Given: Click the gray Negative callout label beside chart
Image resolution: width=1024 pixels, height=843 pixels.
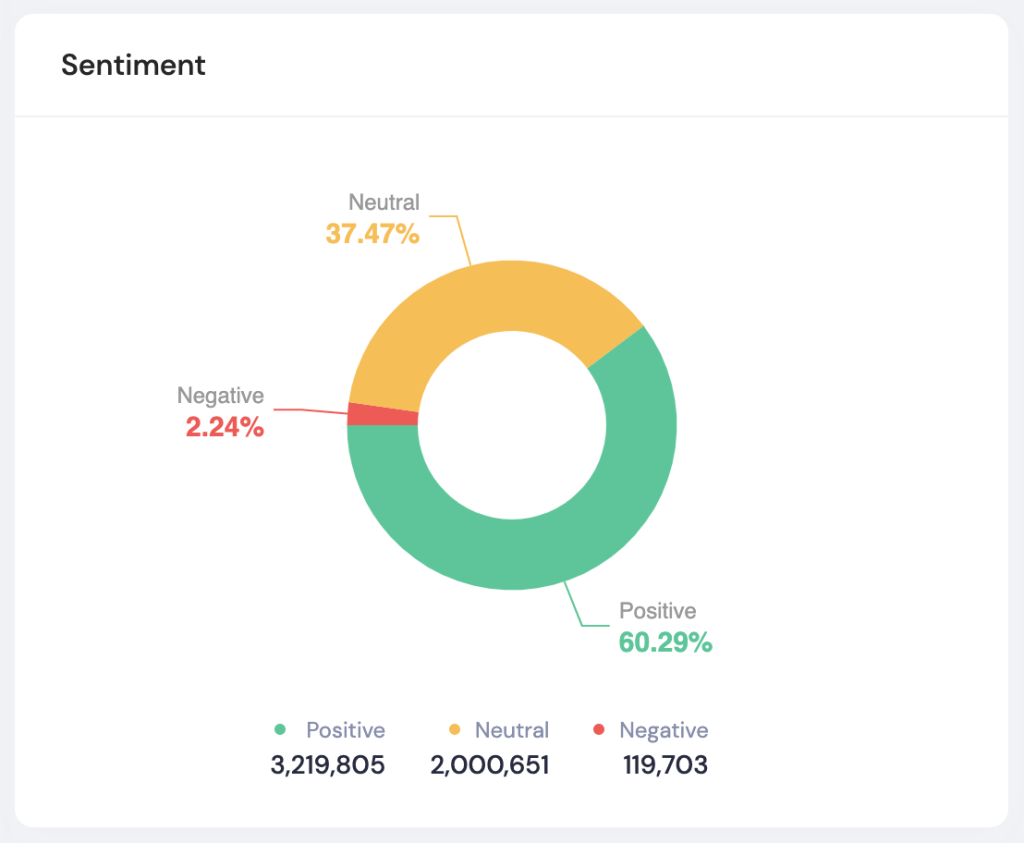Looking at the screenshot, I should pos(220,396).
